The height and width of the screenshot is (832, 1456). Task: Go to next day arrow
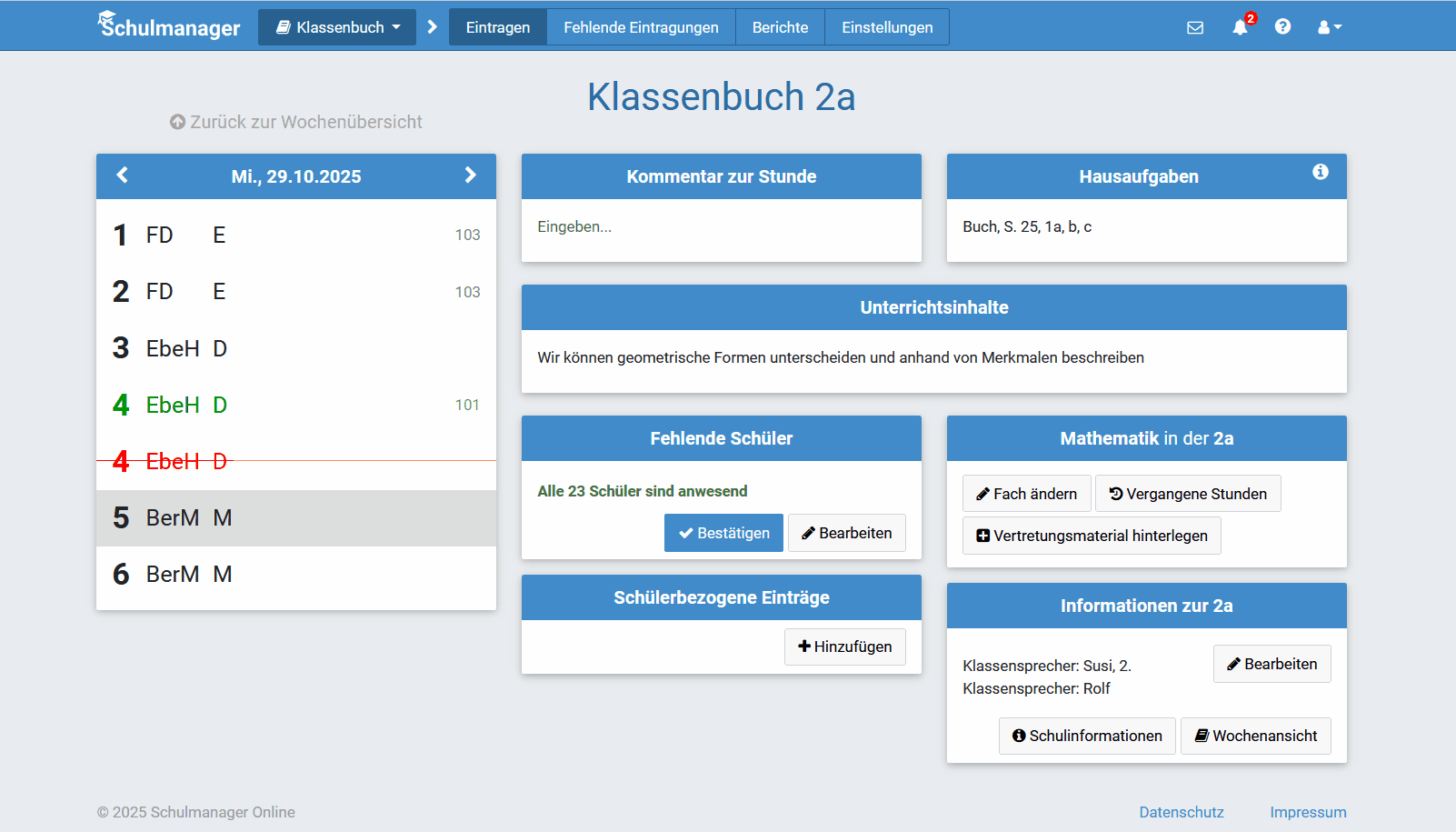470,175
